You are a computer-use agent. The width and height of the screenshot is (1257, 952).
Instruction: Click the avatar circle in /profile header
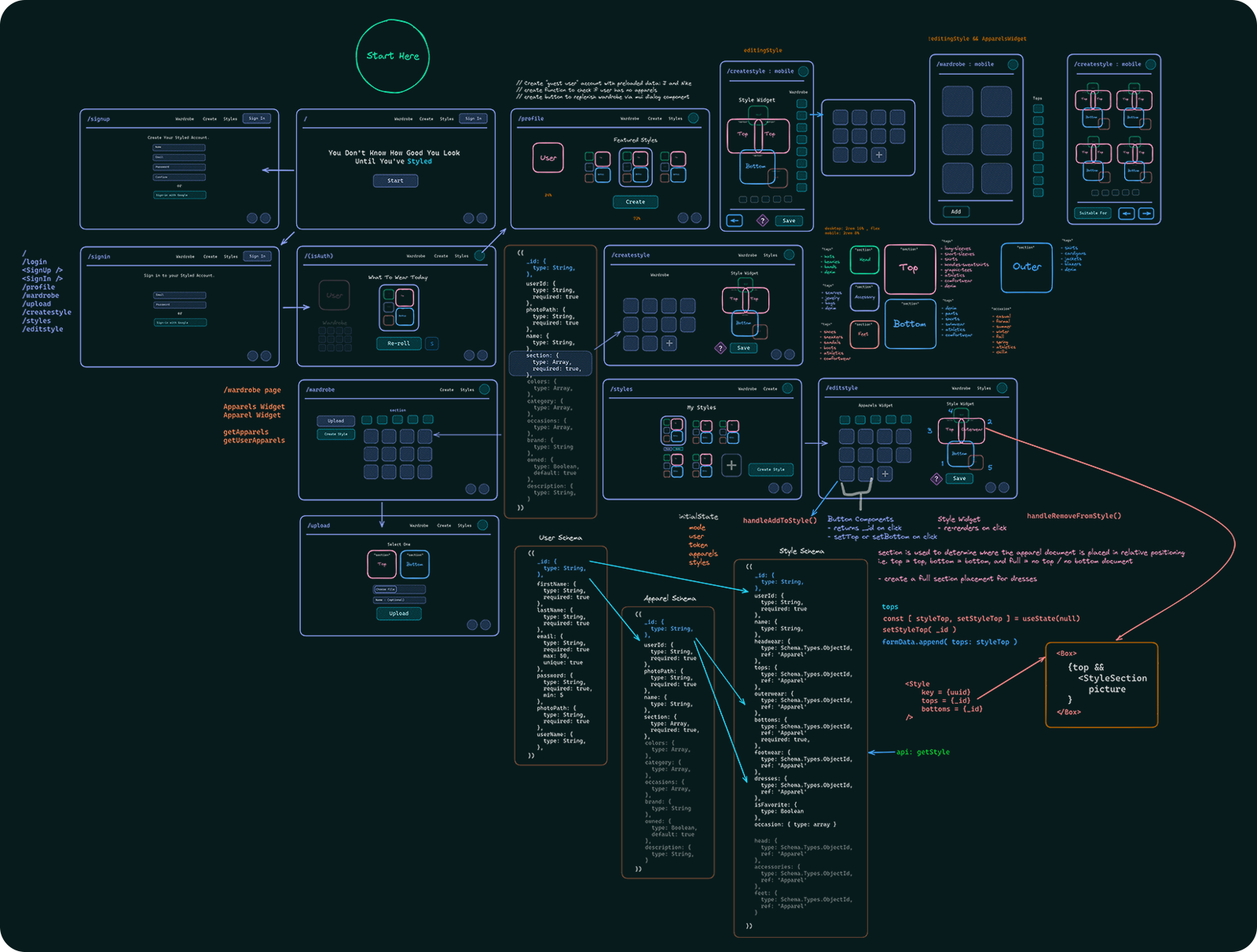(x=693, y=118)
